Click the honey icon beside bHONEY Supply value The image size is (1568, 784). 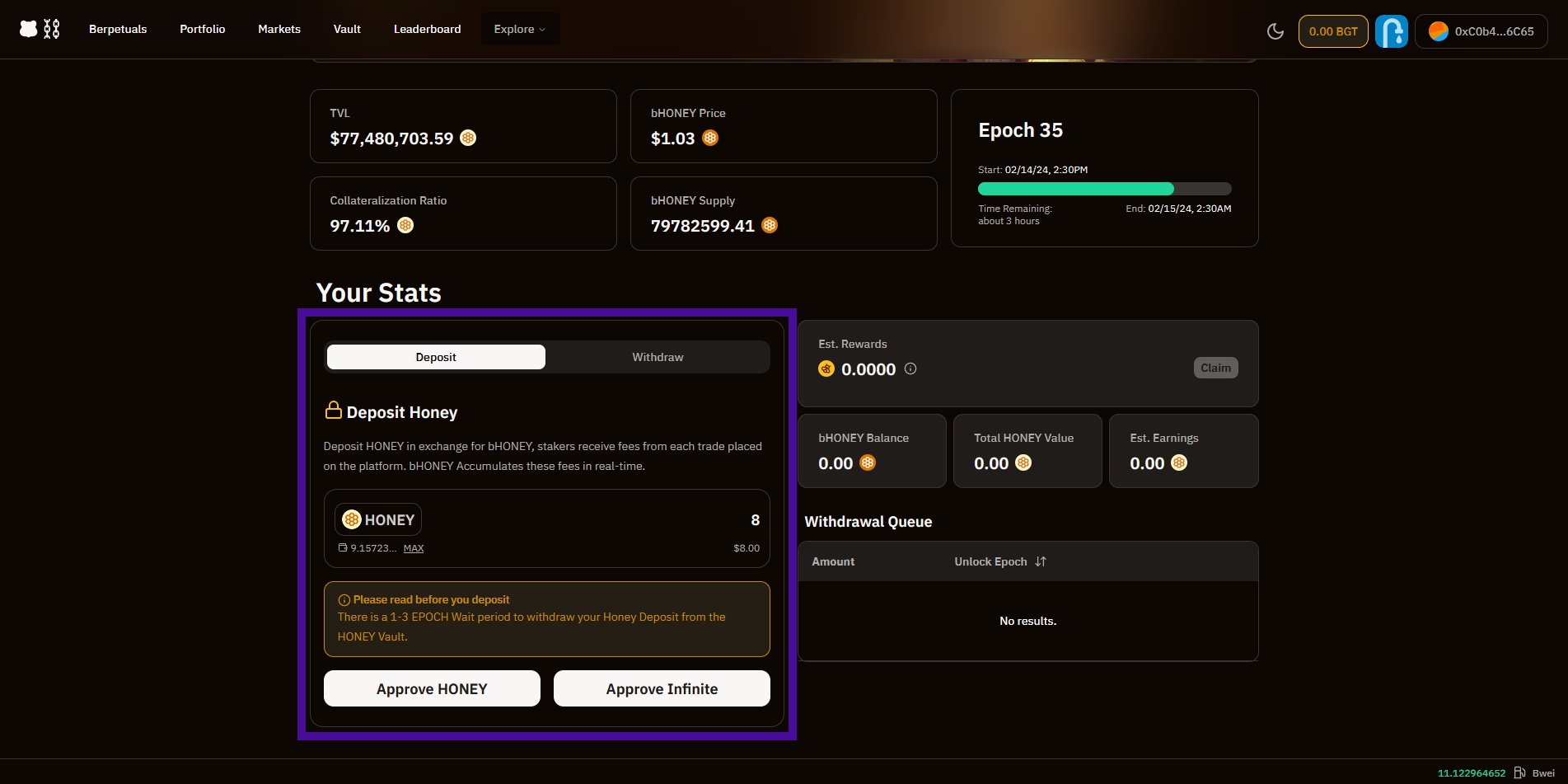coord(770,226)
